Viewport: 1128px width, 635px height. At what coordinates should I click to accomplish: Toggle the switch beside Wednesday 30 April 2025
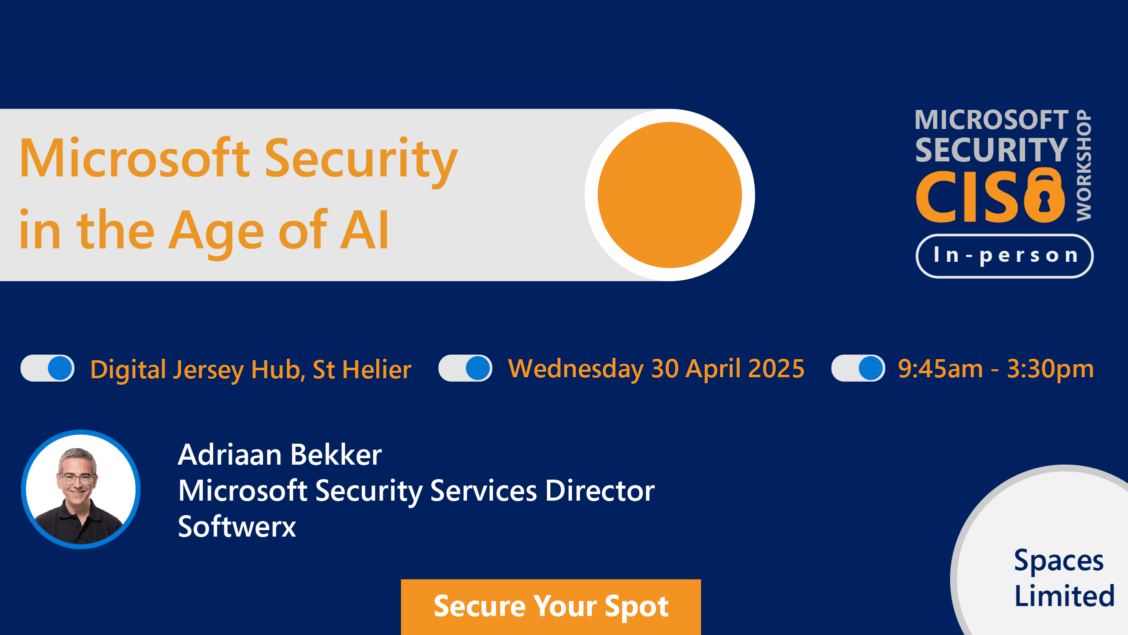click(465, 368)
